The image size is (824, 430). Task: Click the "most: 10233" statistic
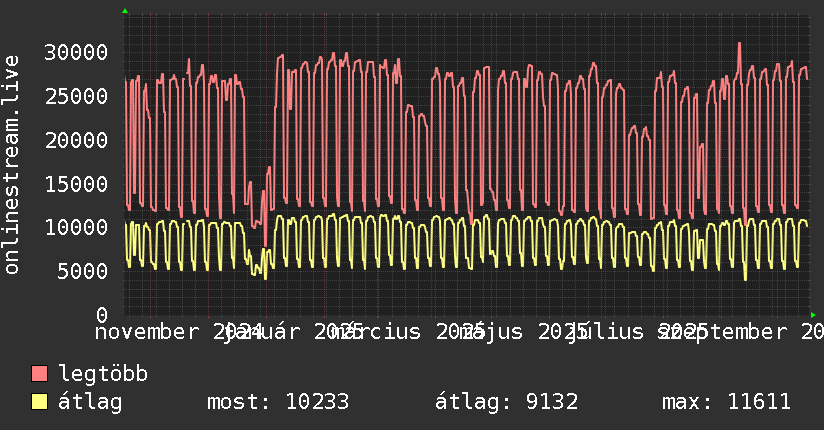click(x=277, y=402)
